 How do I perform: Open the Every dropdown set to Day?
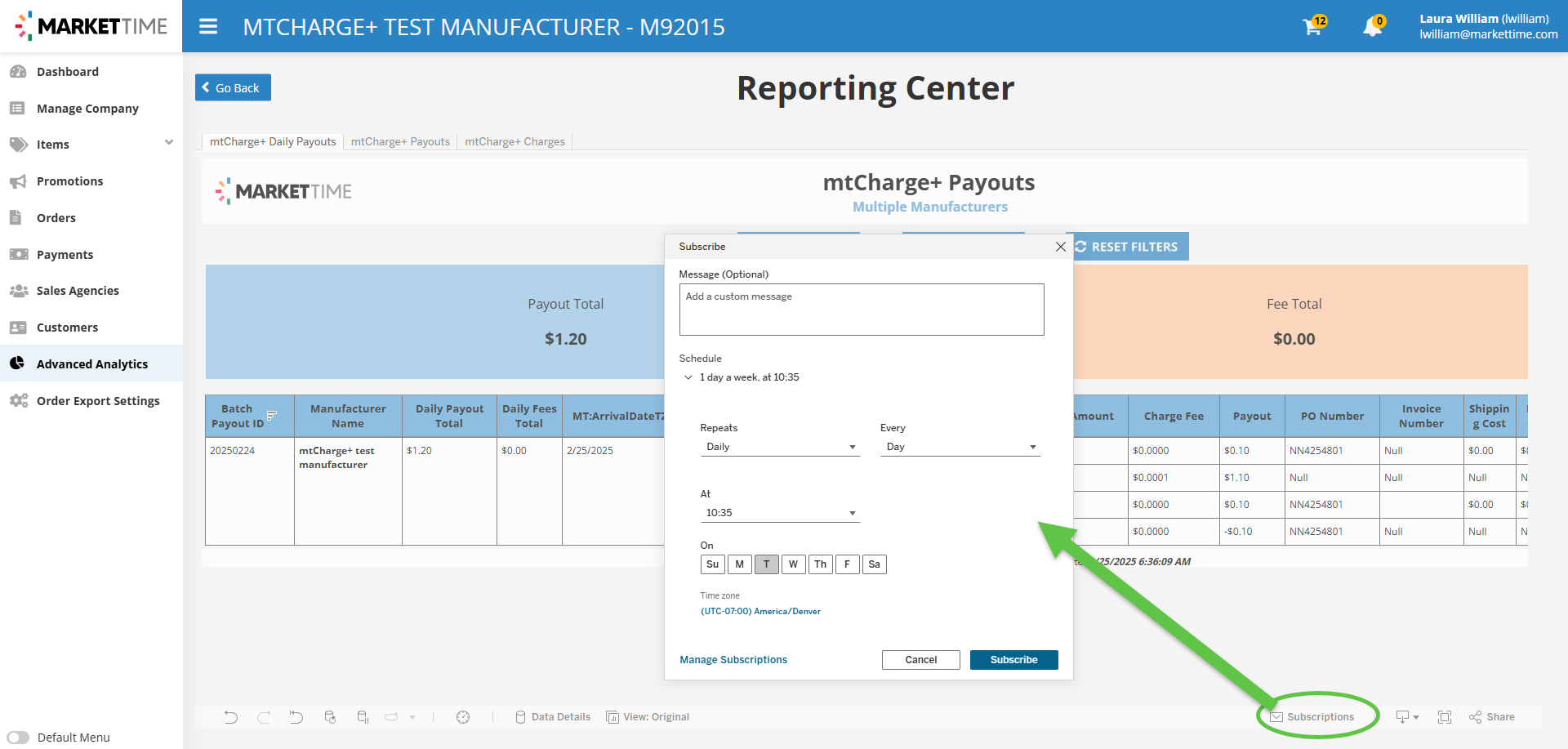pyautogui.click(x=960, y=447)
